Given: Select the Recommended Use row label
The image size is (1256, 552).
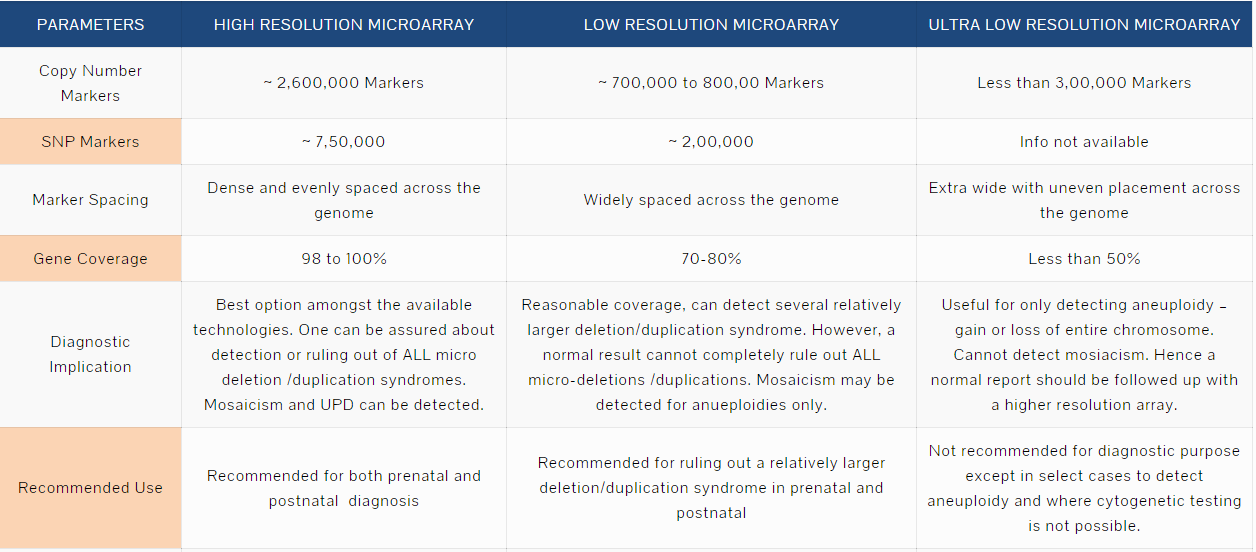Looking at the screenshot, I should 90,488.
